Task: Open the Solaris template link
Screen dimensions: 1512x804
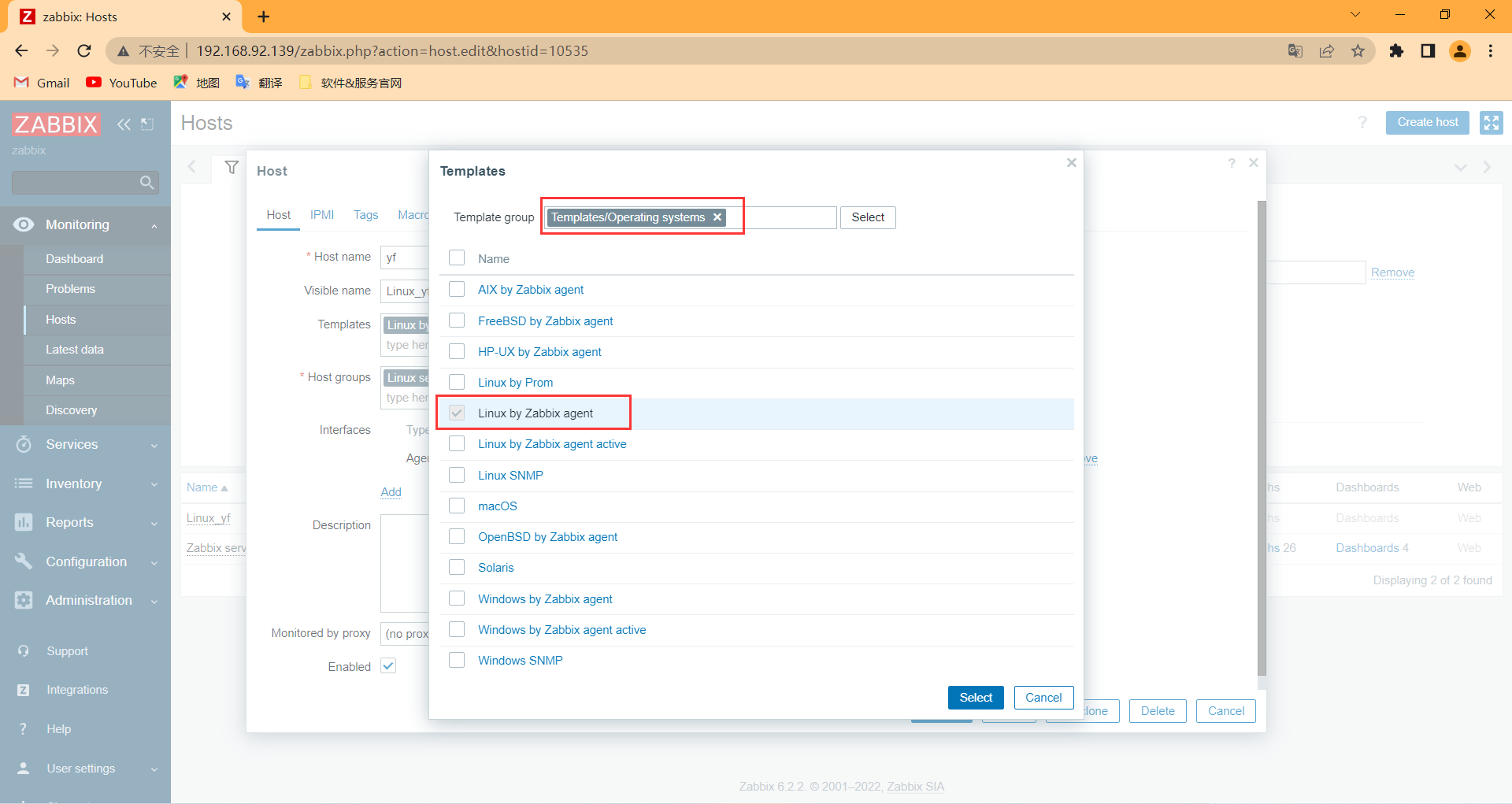Action: [x=496, y=568]
